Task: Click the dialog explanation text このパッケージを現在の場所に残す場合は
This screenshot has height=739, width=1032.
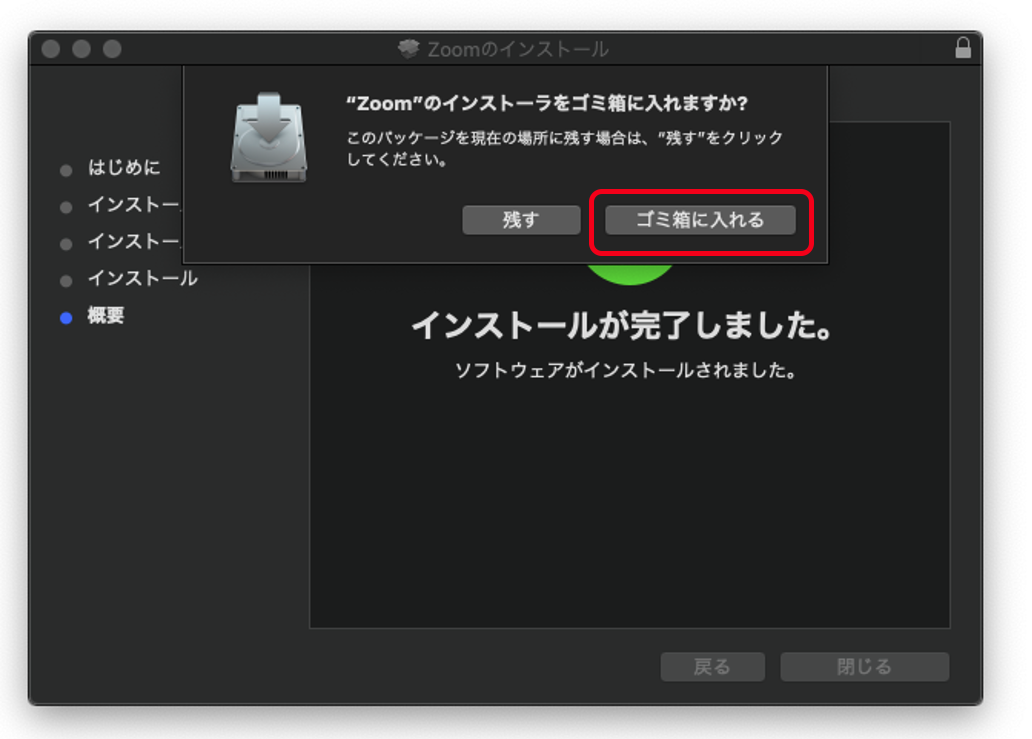Action: point(564,148)
